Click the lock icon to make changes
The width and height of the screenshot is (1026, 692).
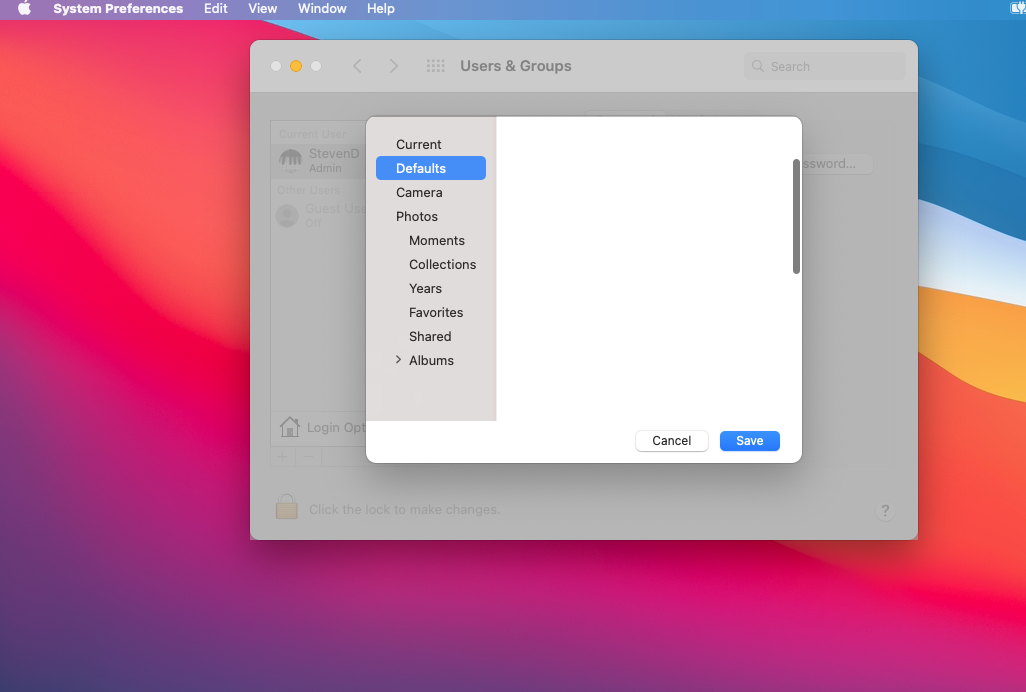[287, 507]
